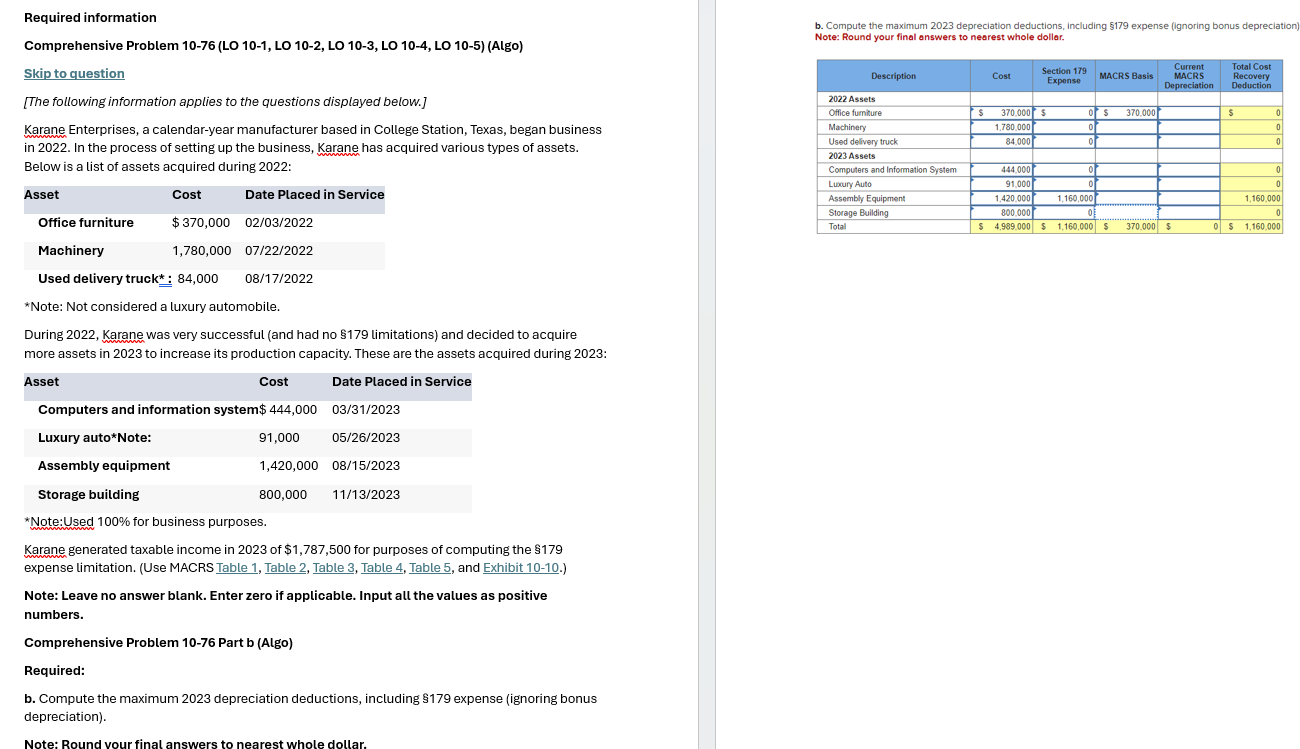Select Assembly Equipment Cost input in answer table
The height and width of the screenshot is (749, 1300).
tap(1002, 198)
